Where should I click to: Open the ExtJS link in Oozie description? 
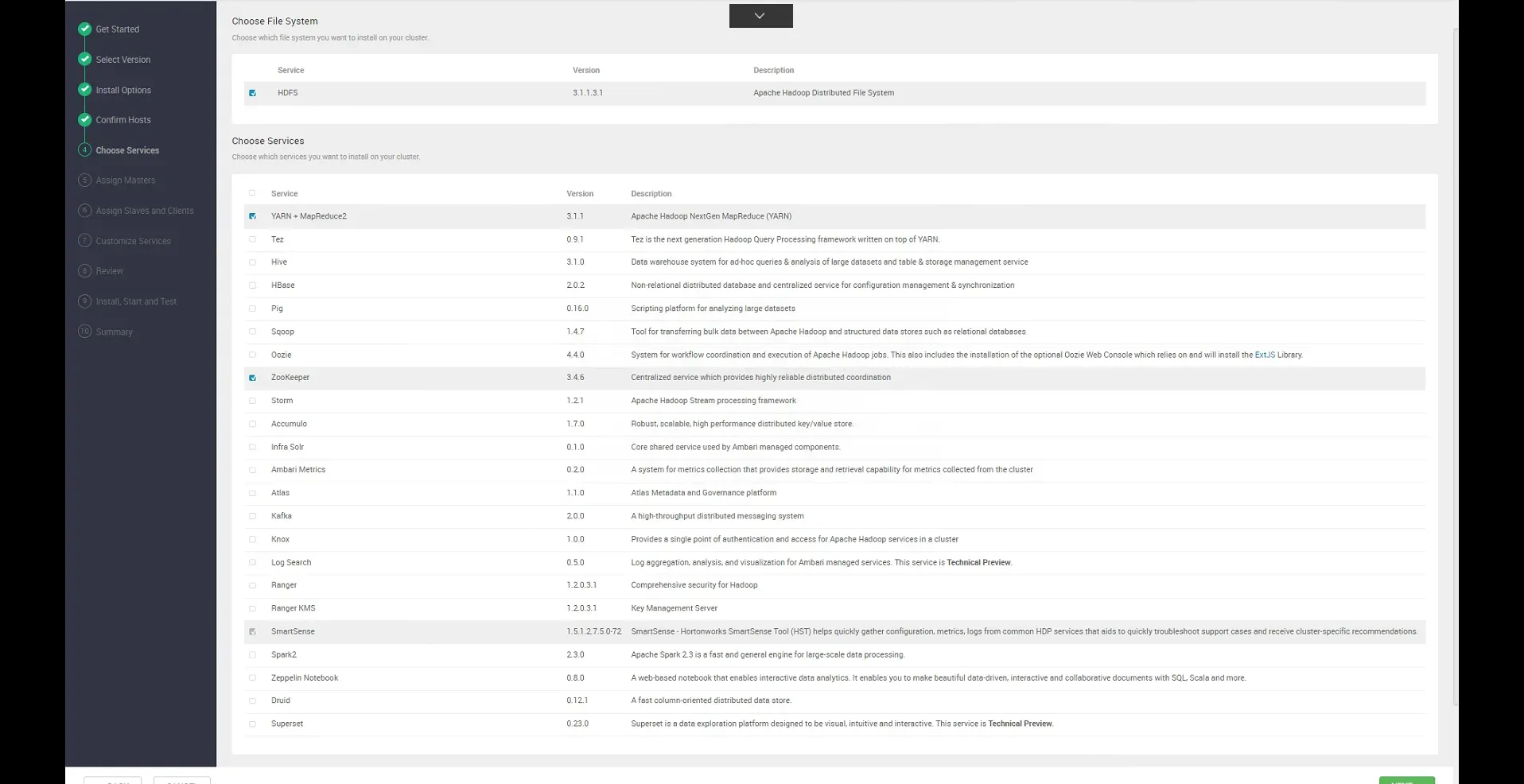[x=1264, y=355]
